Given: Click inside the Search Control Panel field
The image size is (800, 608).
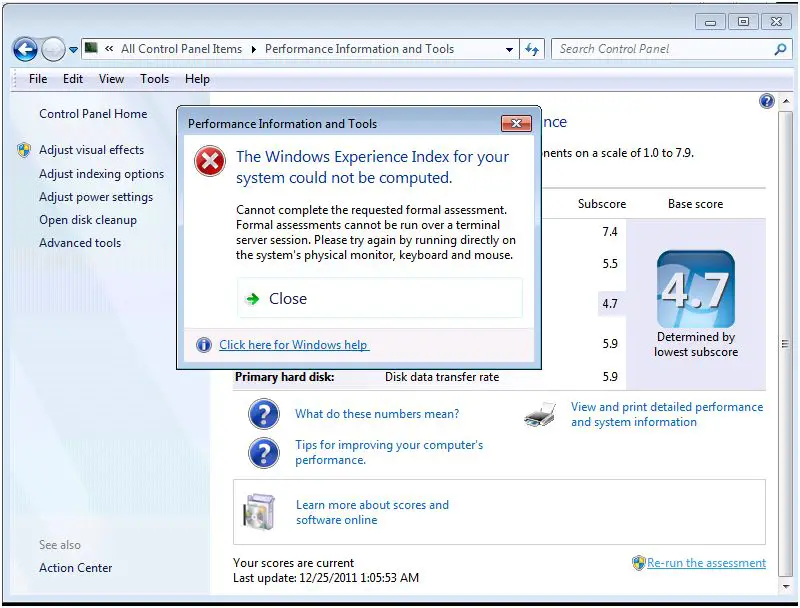Looking at the screenshot, I should tap(660, 49).
